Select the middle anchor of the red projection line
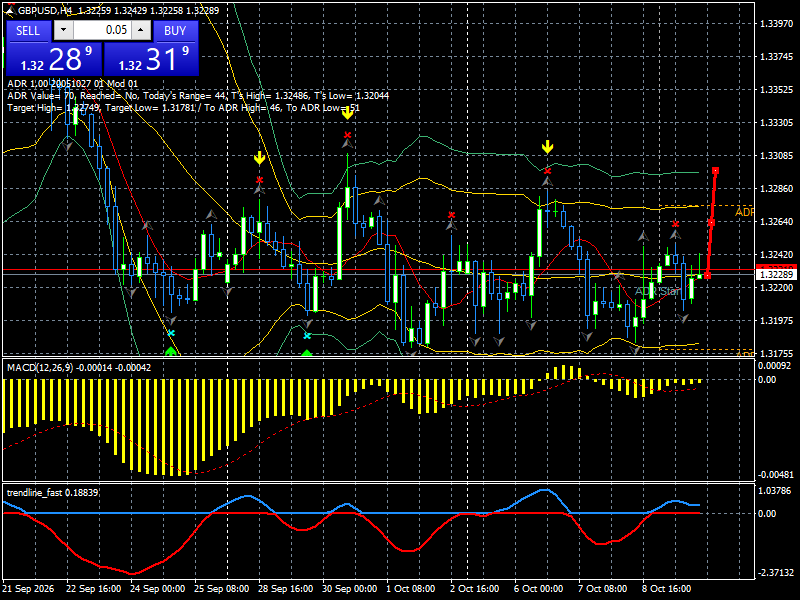This screenshot has height=600, width=800. [711, 222]
